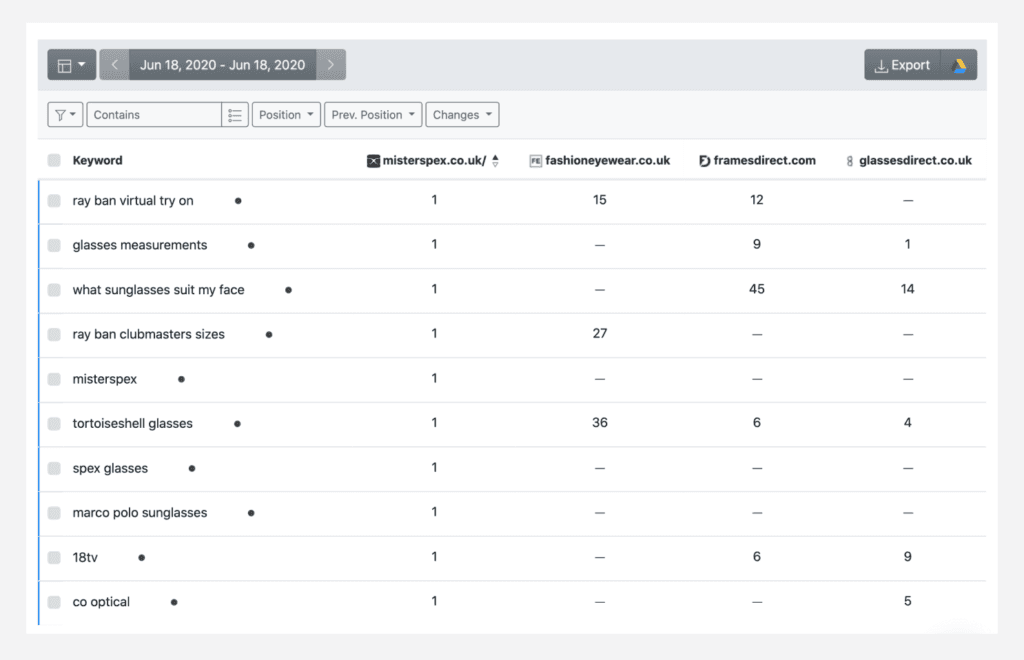This screenshot has height=660, width=1024.
Task: Check the 'misterspex' row checkbox
Action: (54, 379)
